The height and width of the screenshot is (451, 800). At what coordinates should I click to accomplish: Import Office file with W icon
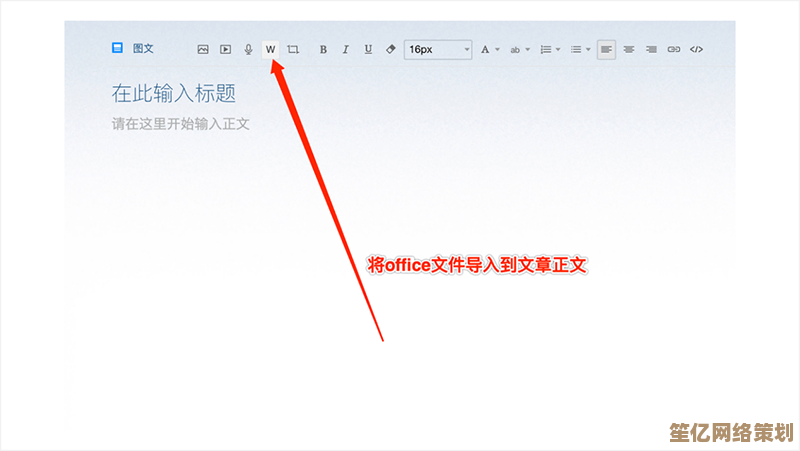click(x=270, y=49)
